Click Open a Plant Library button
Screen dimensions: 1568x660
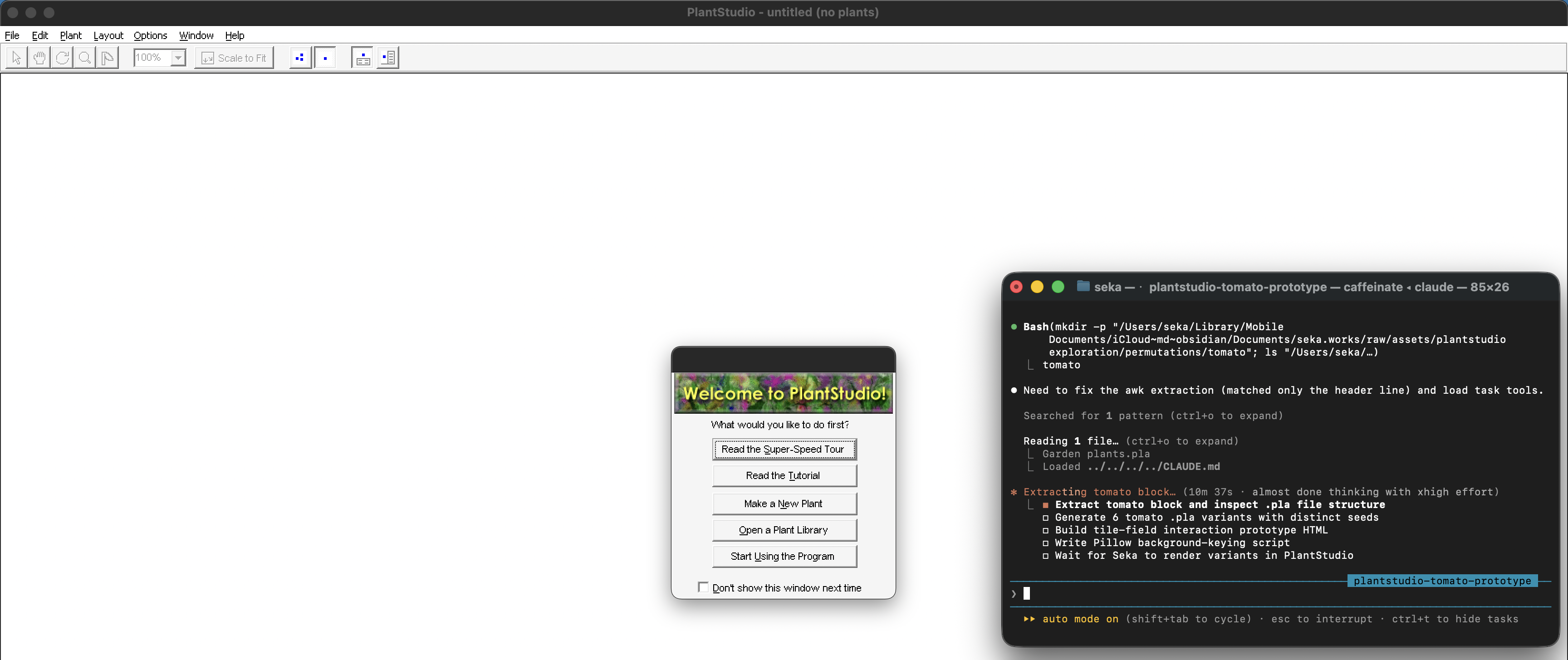[784, 530]
